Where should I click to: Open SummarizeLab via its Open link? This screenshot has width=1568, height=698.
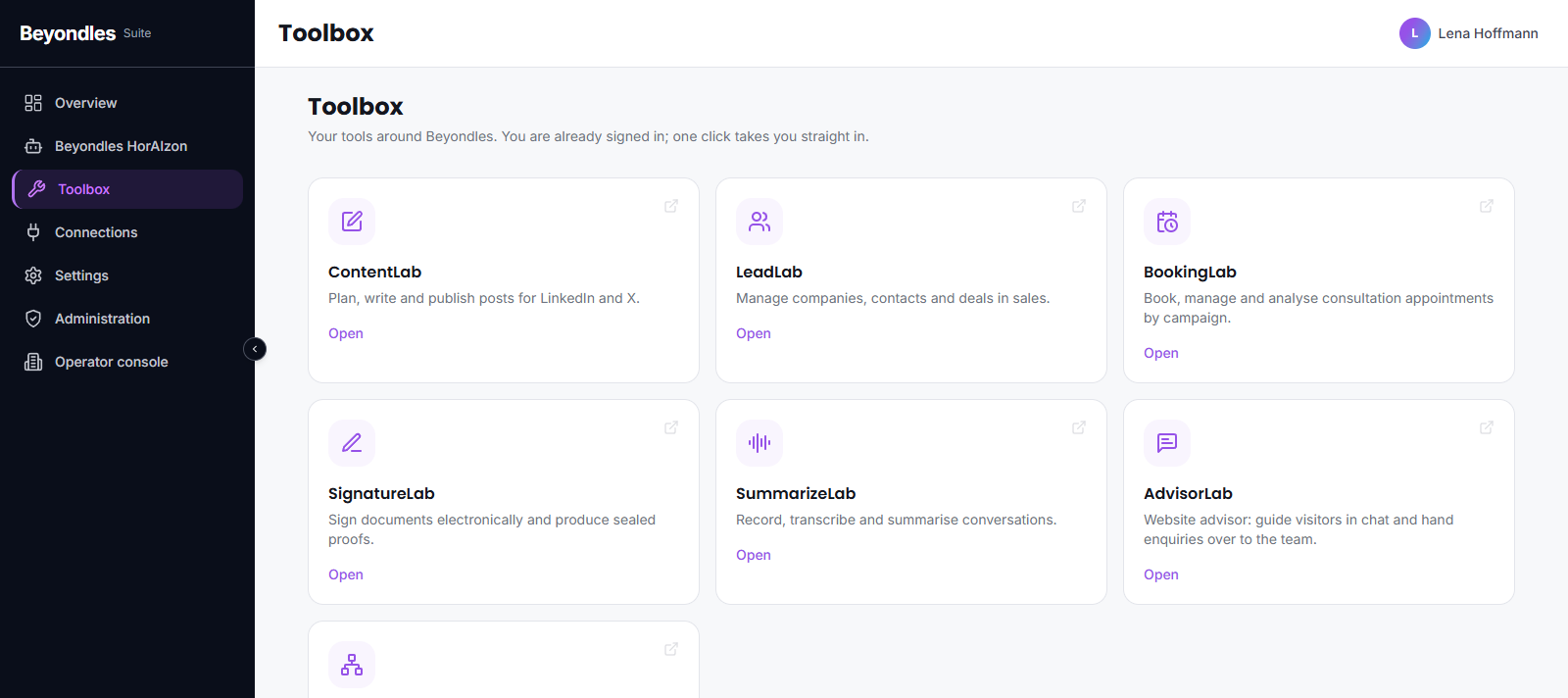click(754, 555)
